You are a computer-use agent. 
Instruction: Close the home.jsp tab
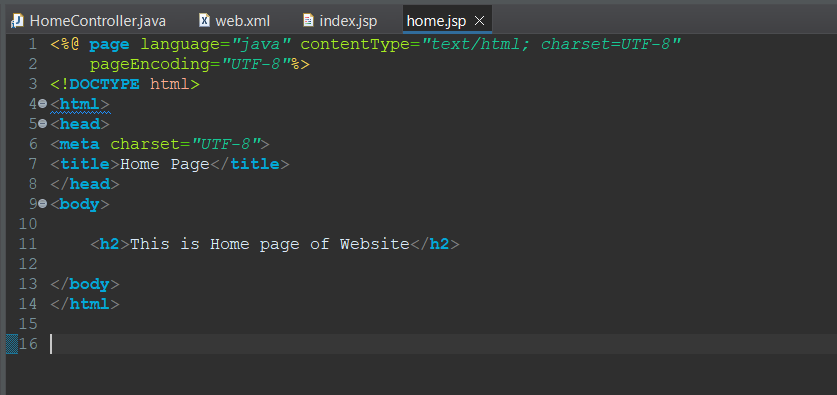[479, 21]
